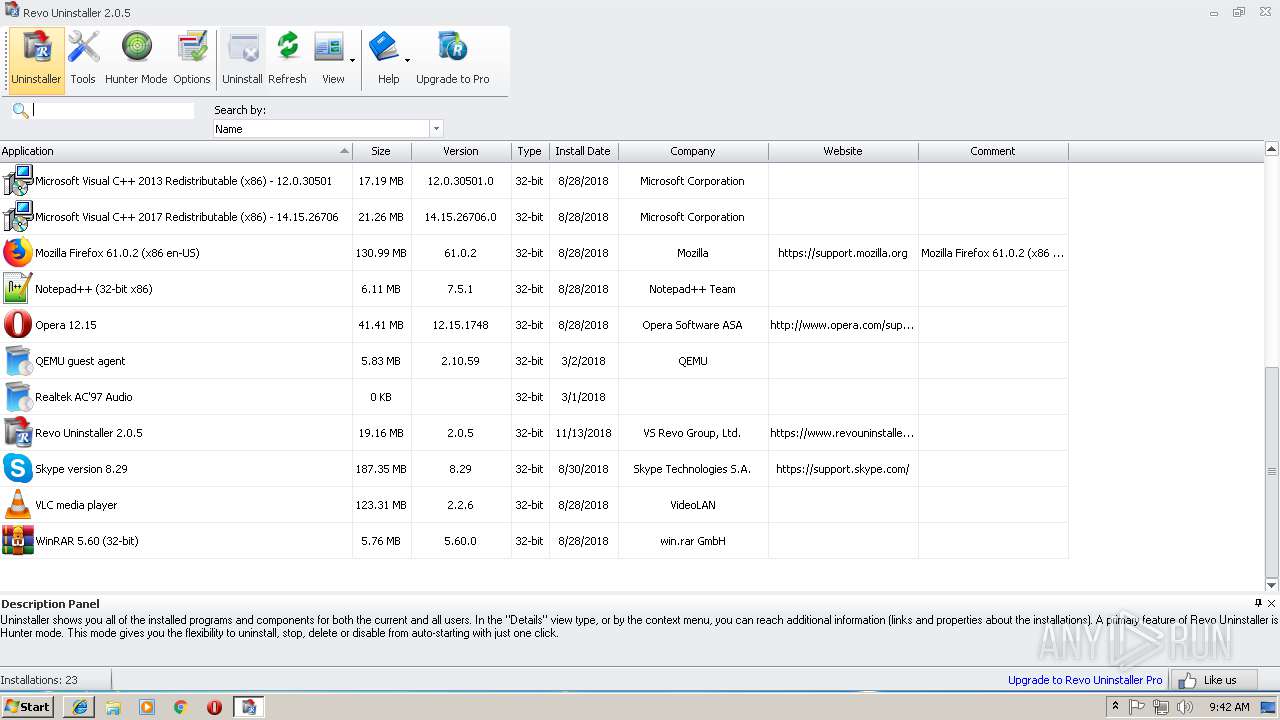This screenshot has height=720, width=1280.
Task: Sort by the Type column header
Action: (530, 151)
